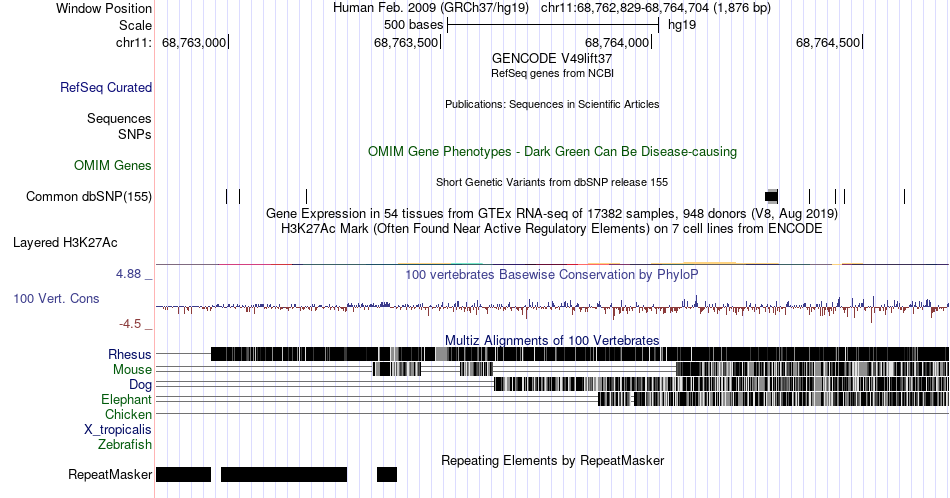This screenshot has width=950, height=498.
Task: Open the RepeatMasker track label
Action: point(110,474)
